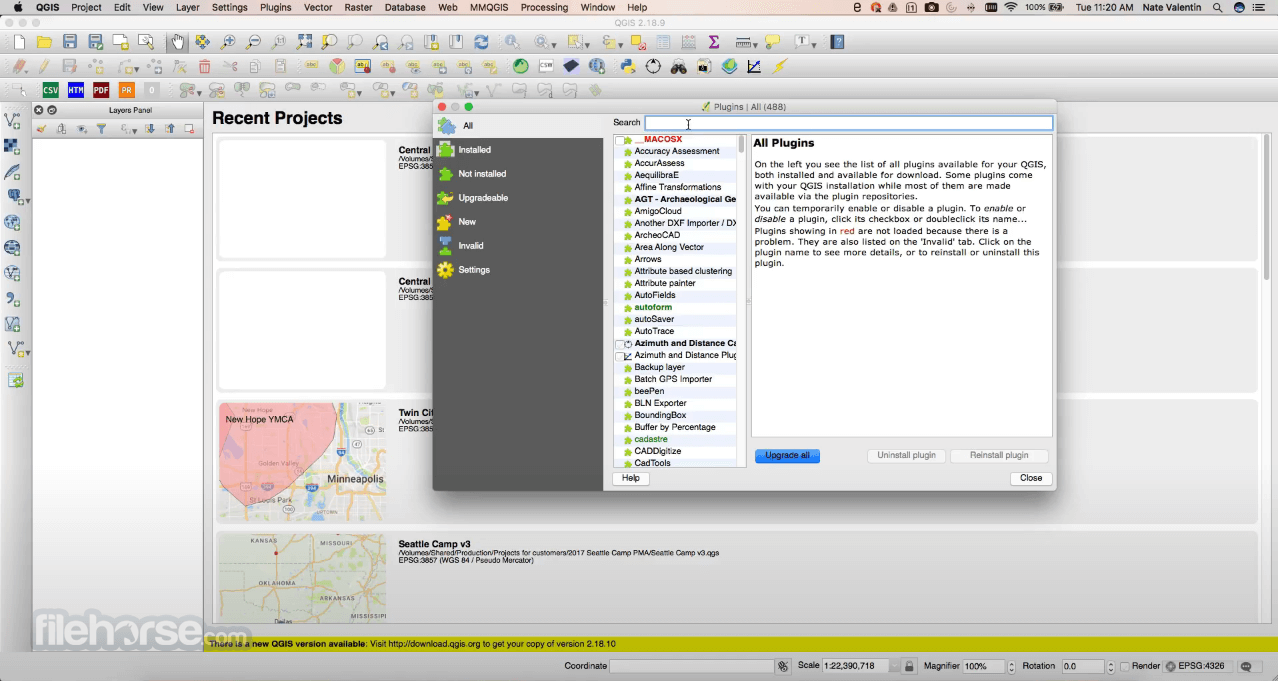Click the dark red PDF export icon
The width and height of the screenshot is (1278, 681).
(x=101, y=90)
